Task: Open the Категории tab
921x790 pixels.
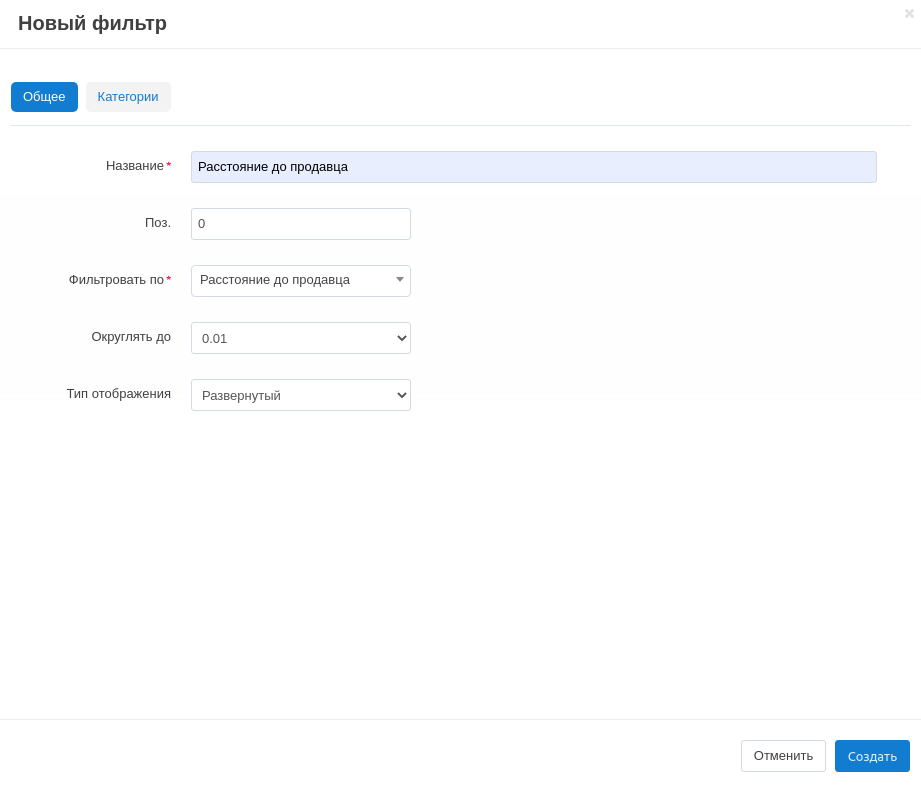Action: 128,97
